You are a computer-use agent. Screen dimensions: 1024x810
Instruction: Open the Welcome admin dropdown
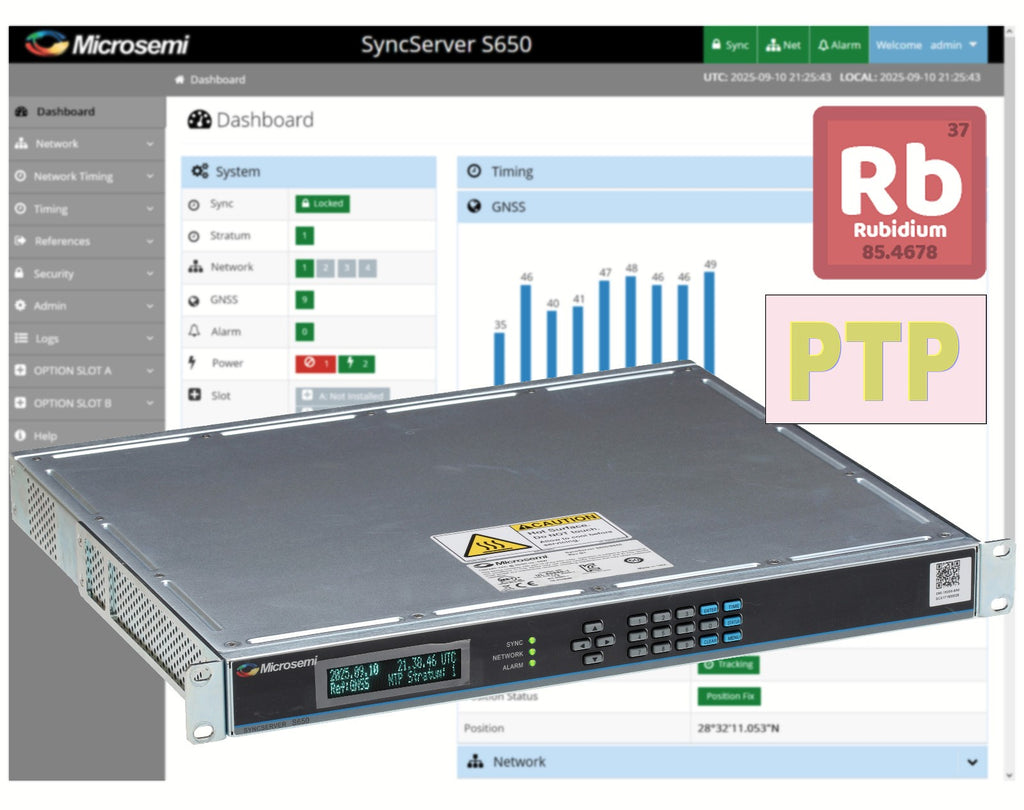click(x=927, y=44)
